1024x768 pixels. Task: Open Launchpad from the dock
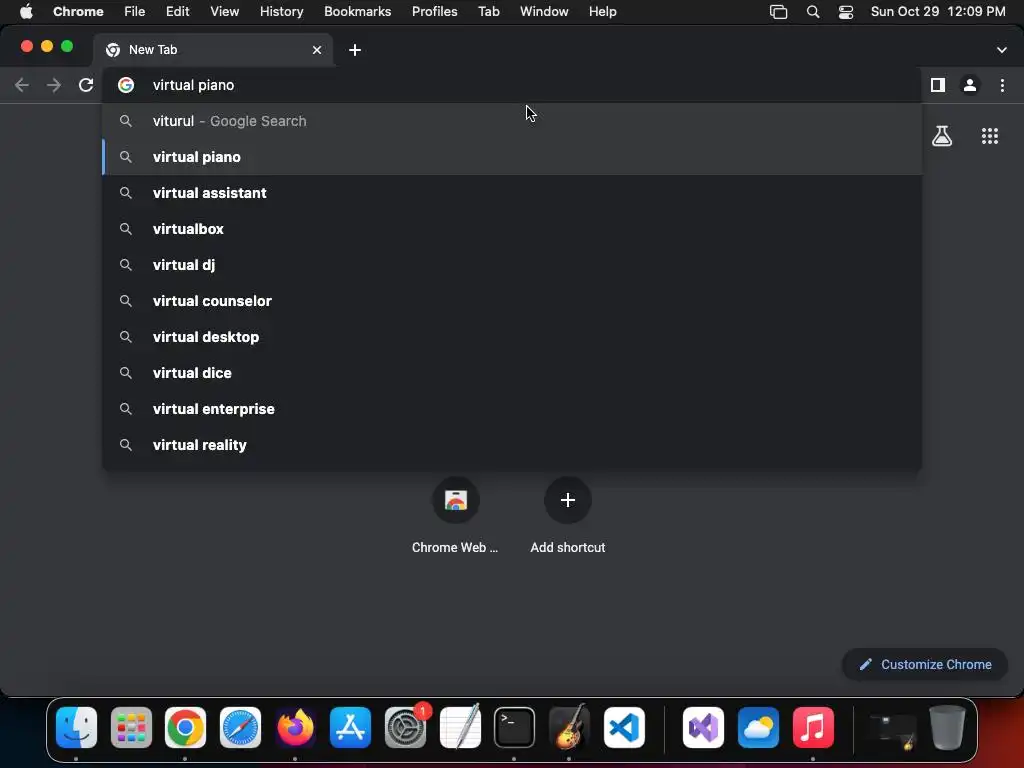[131, 728]
